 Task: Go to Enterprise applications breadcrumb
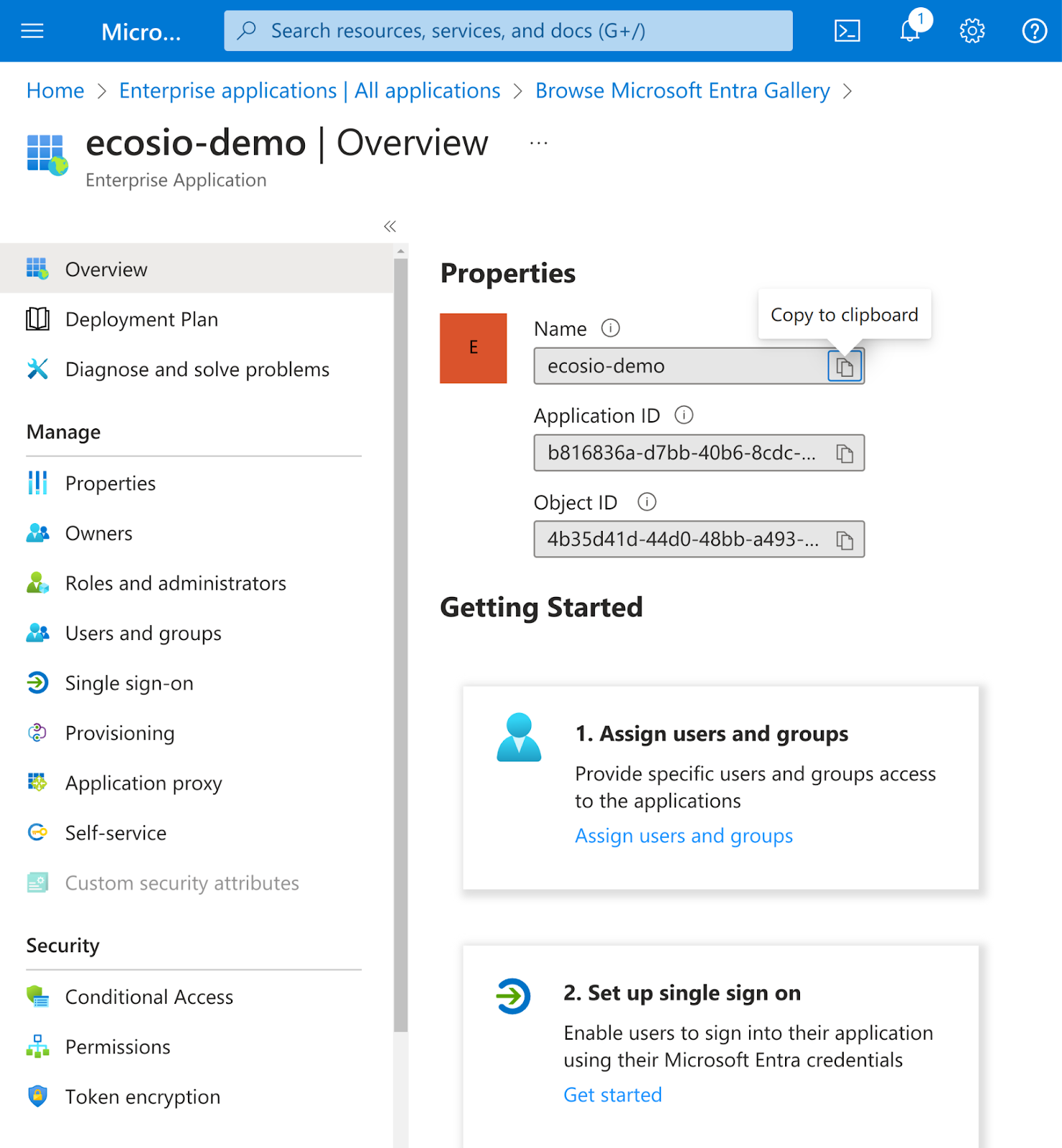(x=309, y=91)
